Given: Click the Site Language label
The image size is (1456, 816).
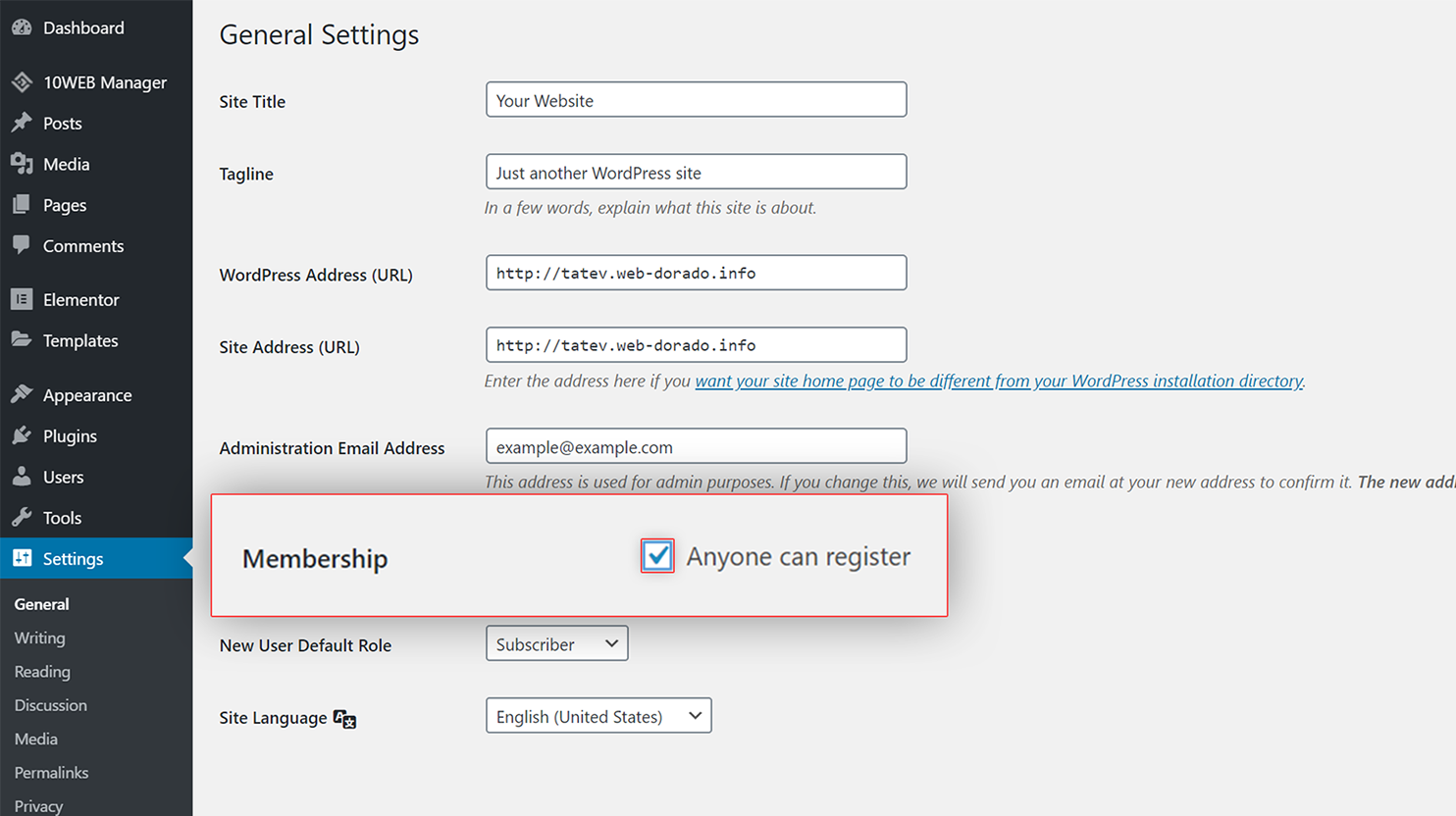Looking at the screenshot, I should coord(273,718).
